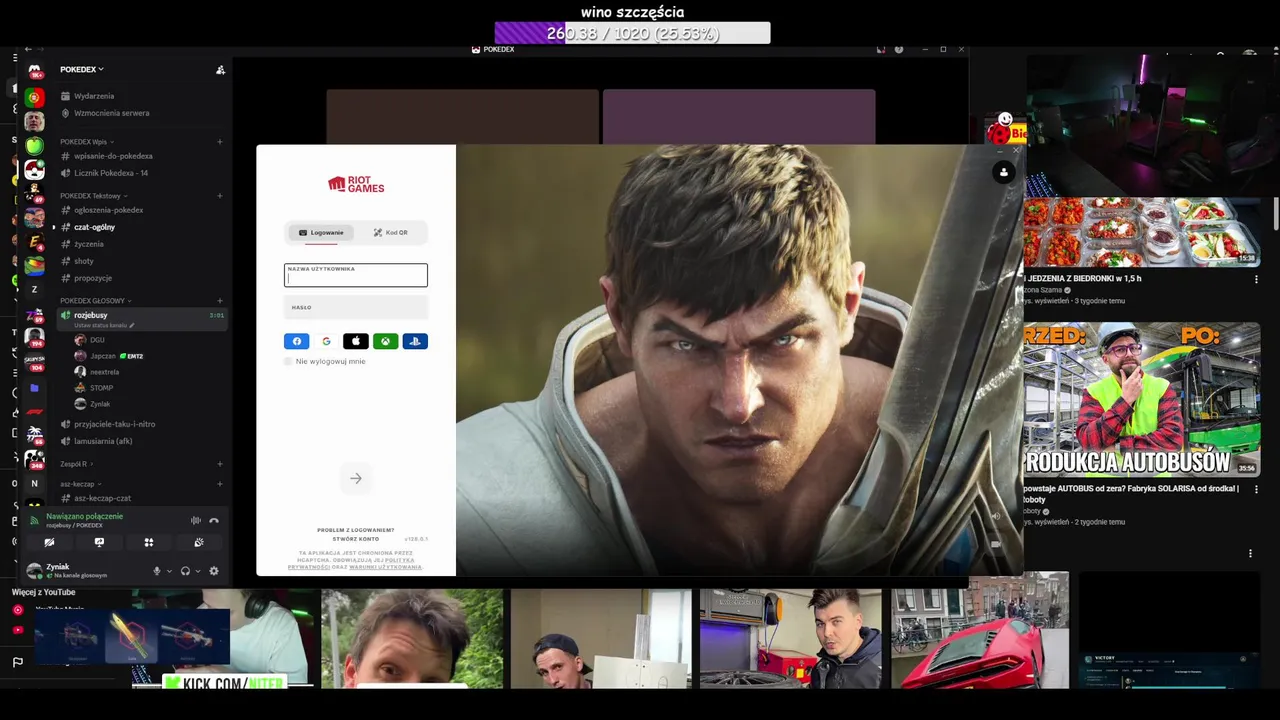Toggle camera in Discord voice panel

point(49,542)
